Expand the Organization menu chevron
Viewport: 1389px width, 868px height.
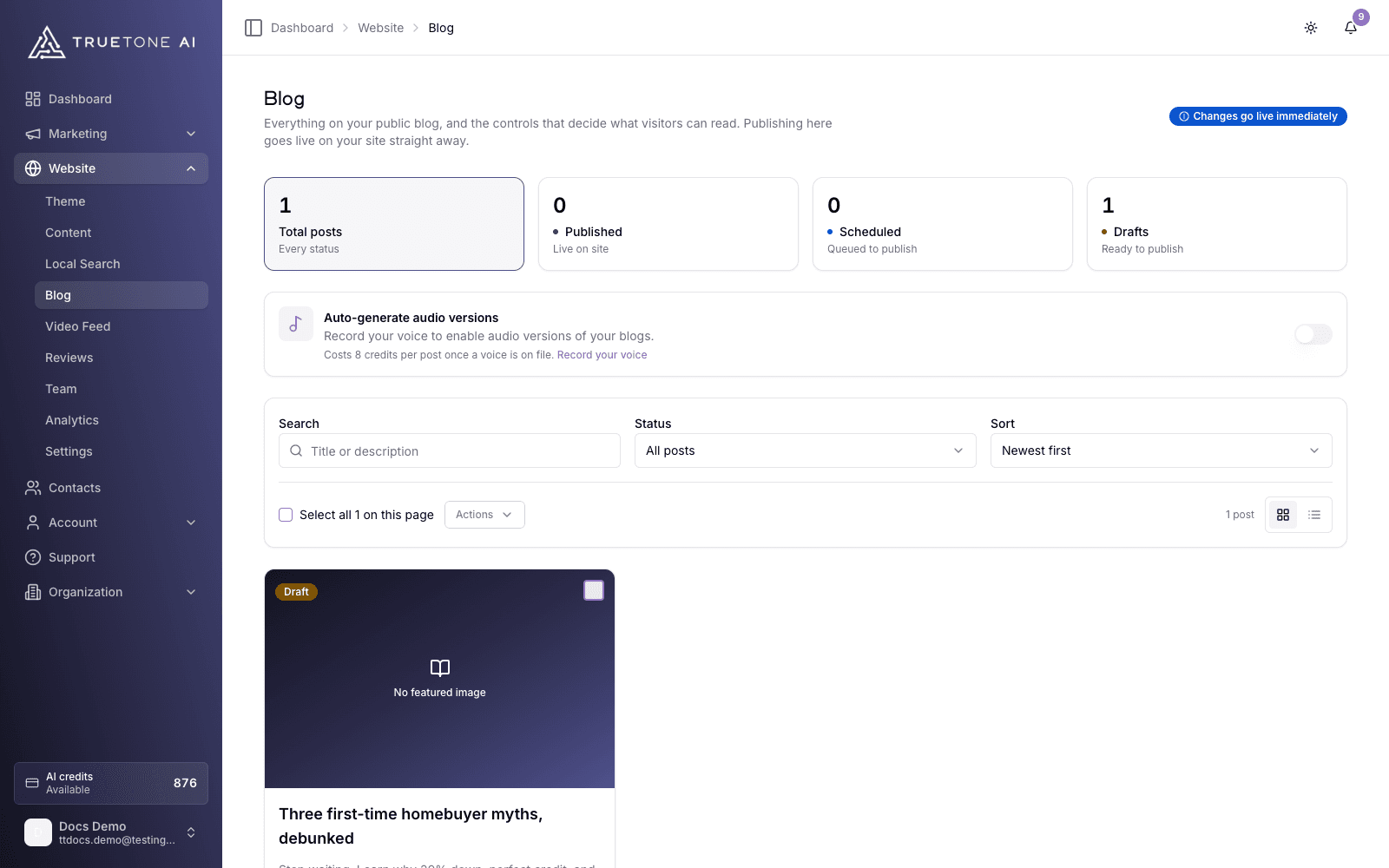(191, 592)
